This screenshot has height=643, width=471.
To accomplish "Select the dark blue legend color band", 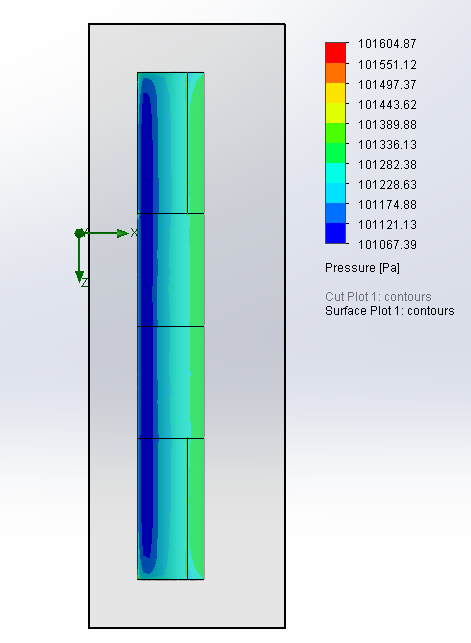I will (335, 233).
